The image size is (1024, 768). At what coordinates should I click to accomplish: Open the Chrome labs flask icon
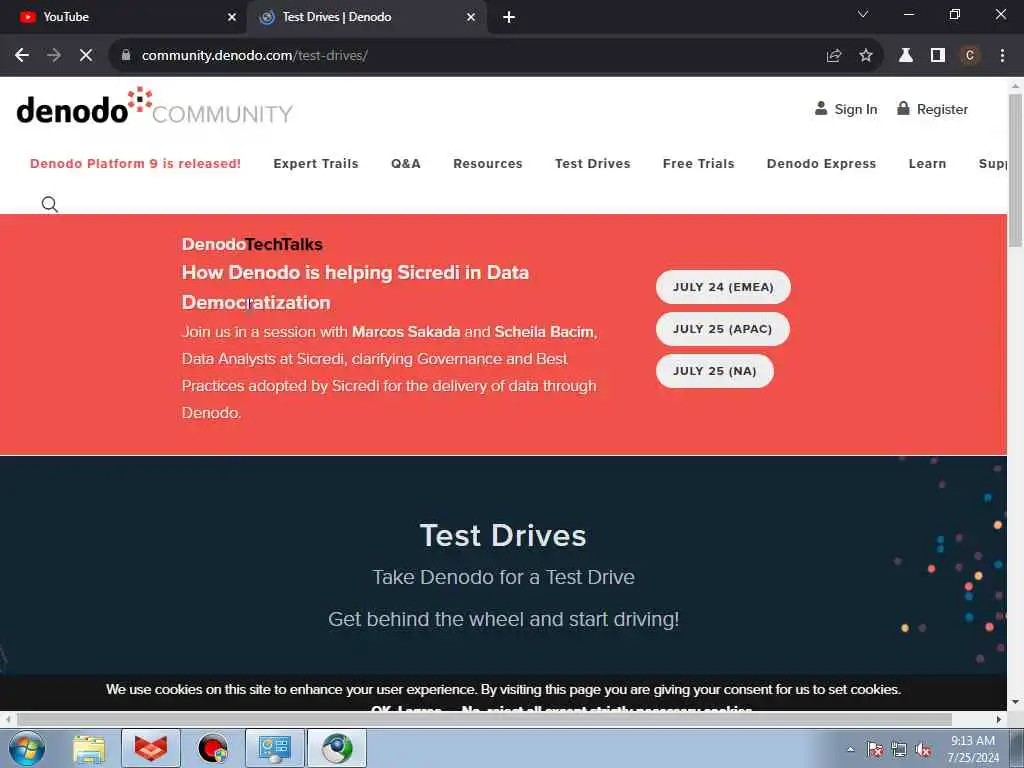click(905, 56)
